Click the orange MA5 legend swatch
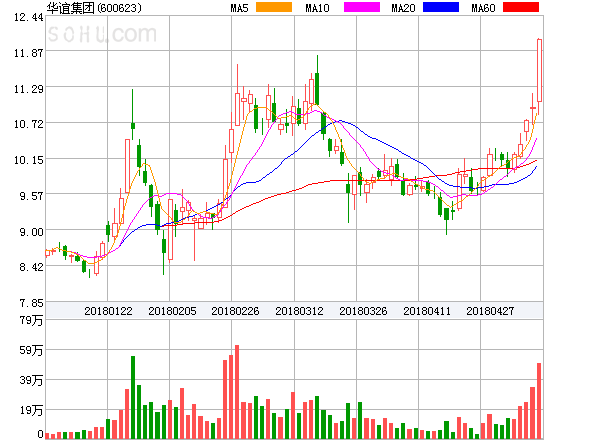 click(x=274, y=7)
